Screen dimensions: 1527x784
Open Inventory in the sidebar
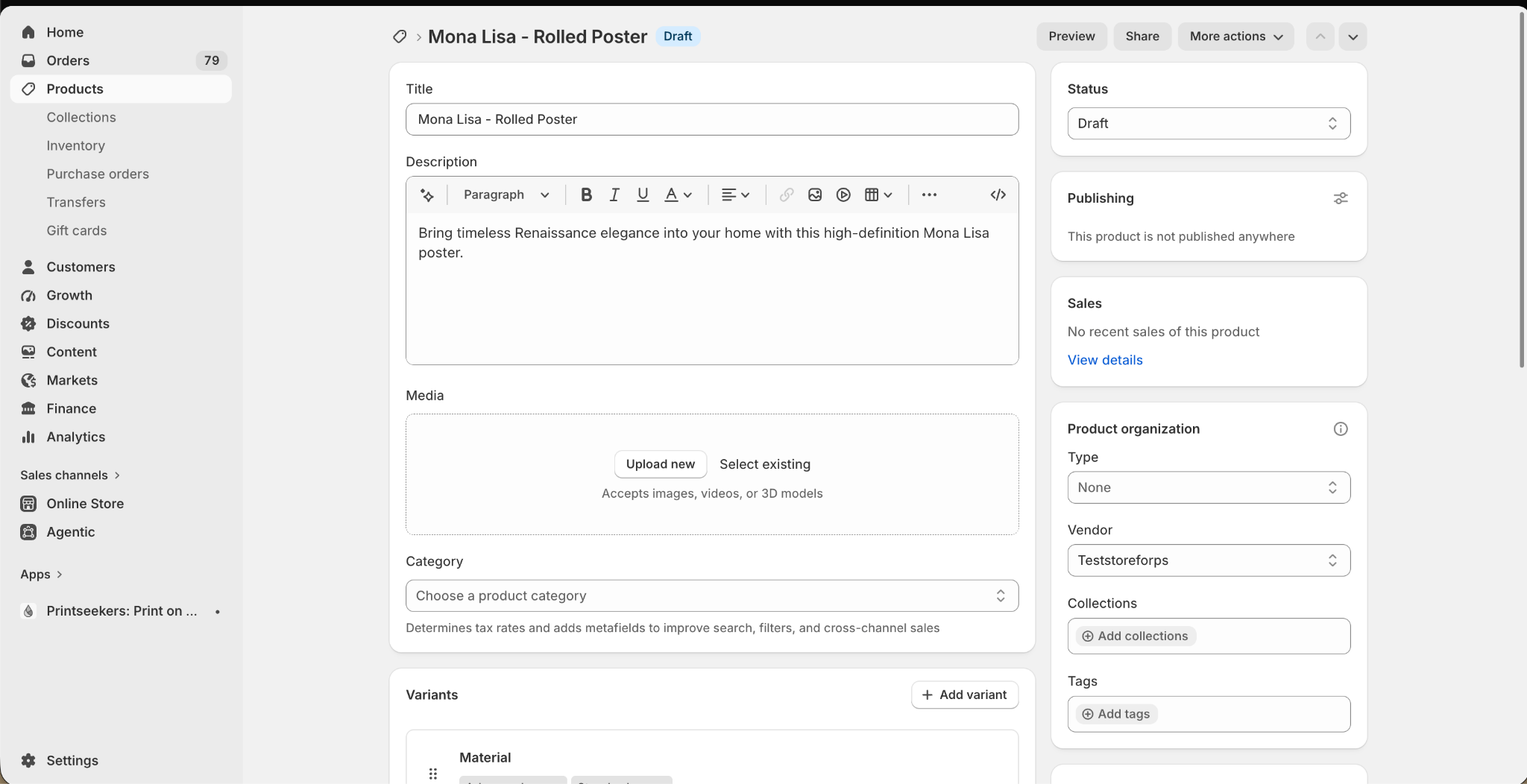click(75, 145)
